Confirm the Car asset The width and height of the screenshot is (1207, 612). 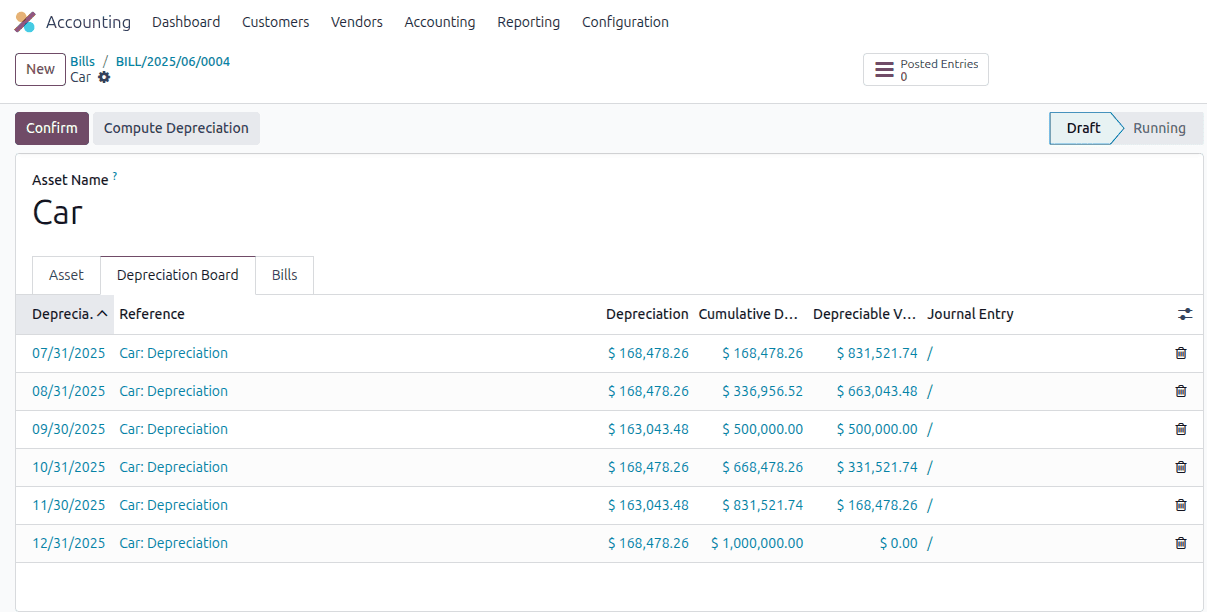[51, 128]
